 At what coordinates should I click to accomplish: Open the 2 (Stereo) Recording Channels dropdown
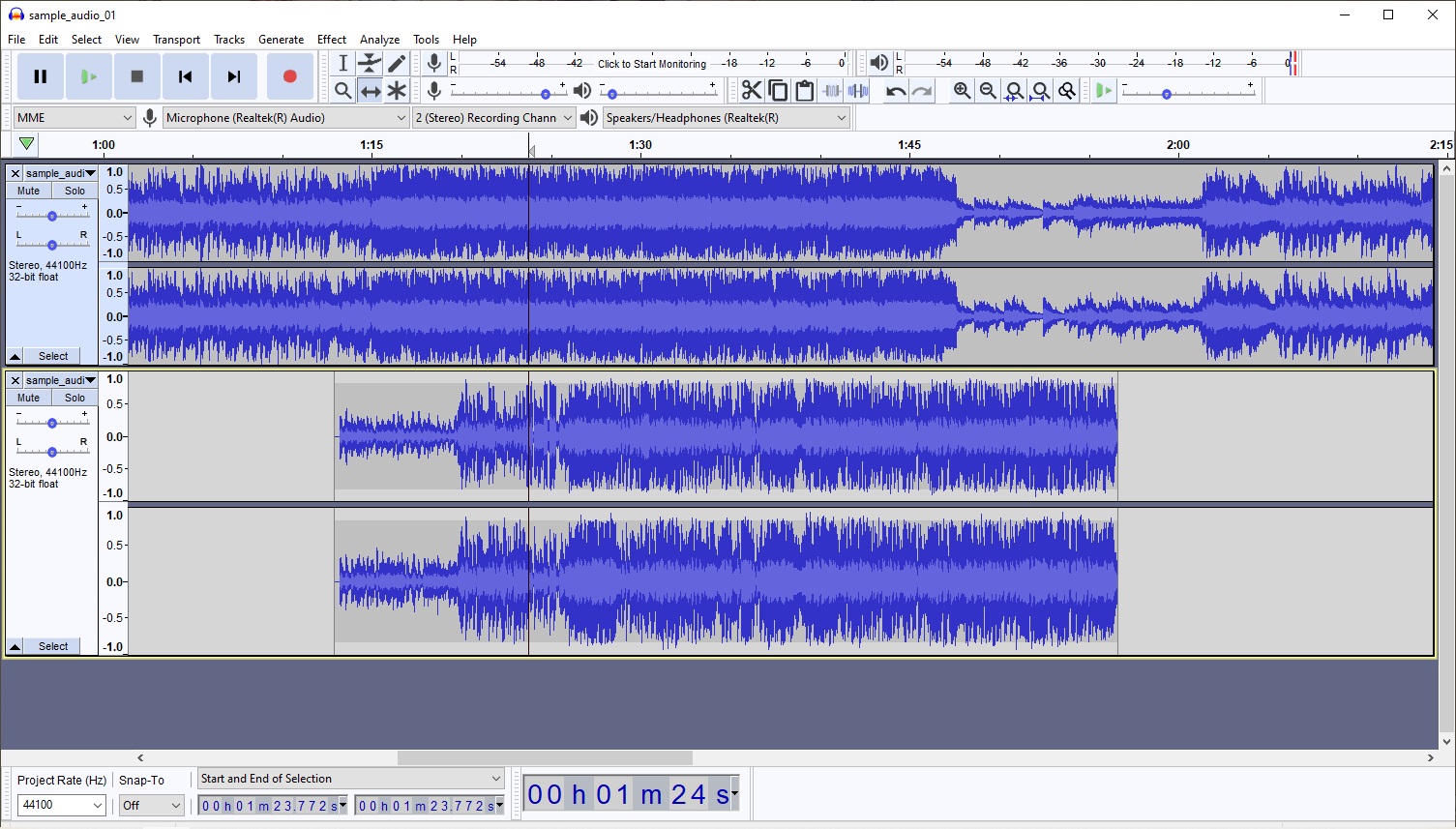(493, 118)
